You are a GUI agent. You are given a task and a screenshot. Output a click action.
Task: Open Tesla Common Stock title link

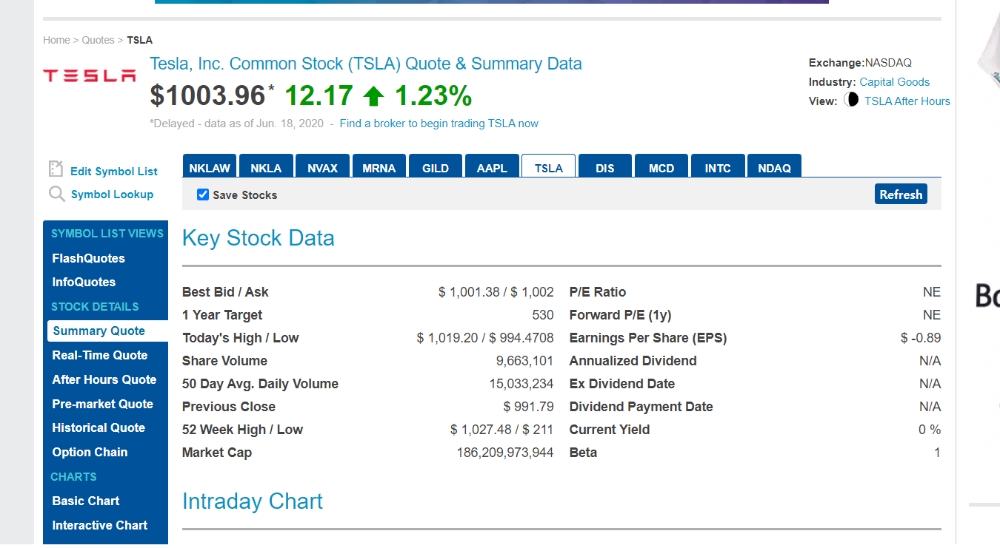pos(365,64)
